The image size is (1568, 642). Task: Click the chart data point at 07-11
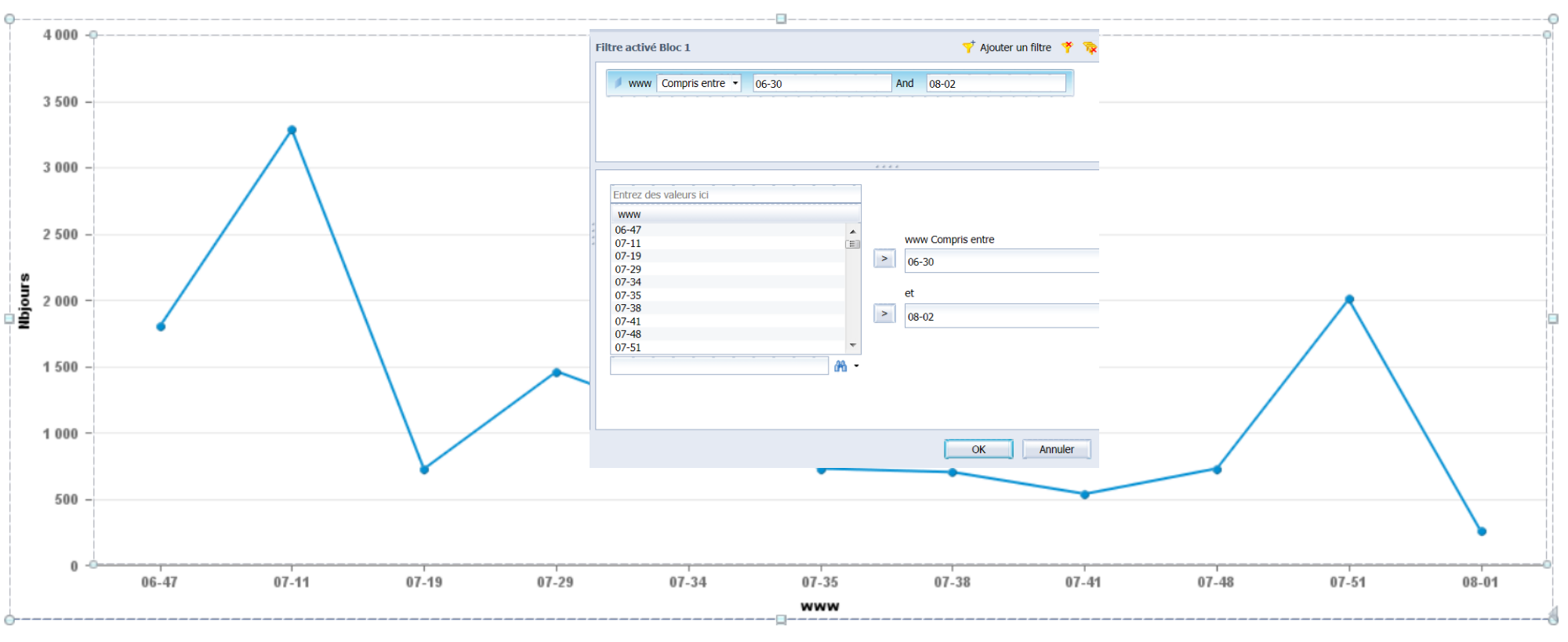click(x=292, y=130)
